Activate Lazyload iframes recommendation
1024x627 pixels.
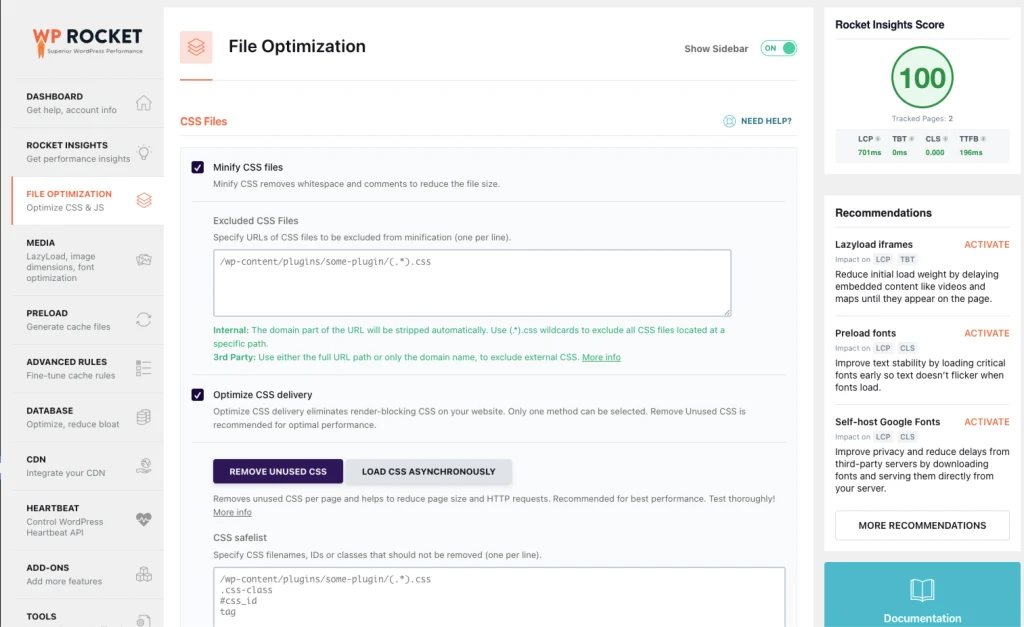pyautogui.click(x=987, y=244)
